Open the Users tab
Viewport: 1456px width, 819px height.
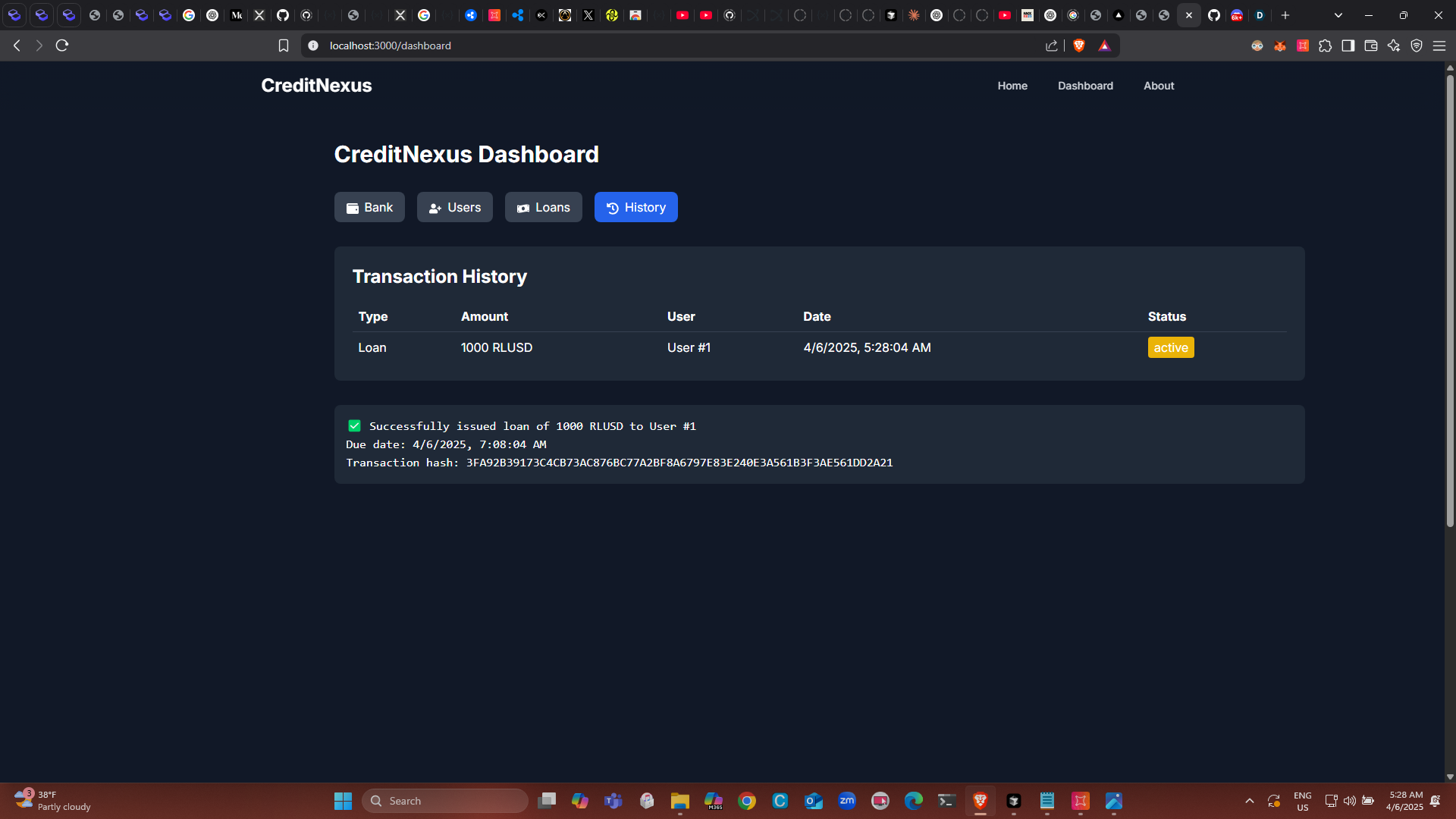[454, 207]
